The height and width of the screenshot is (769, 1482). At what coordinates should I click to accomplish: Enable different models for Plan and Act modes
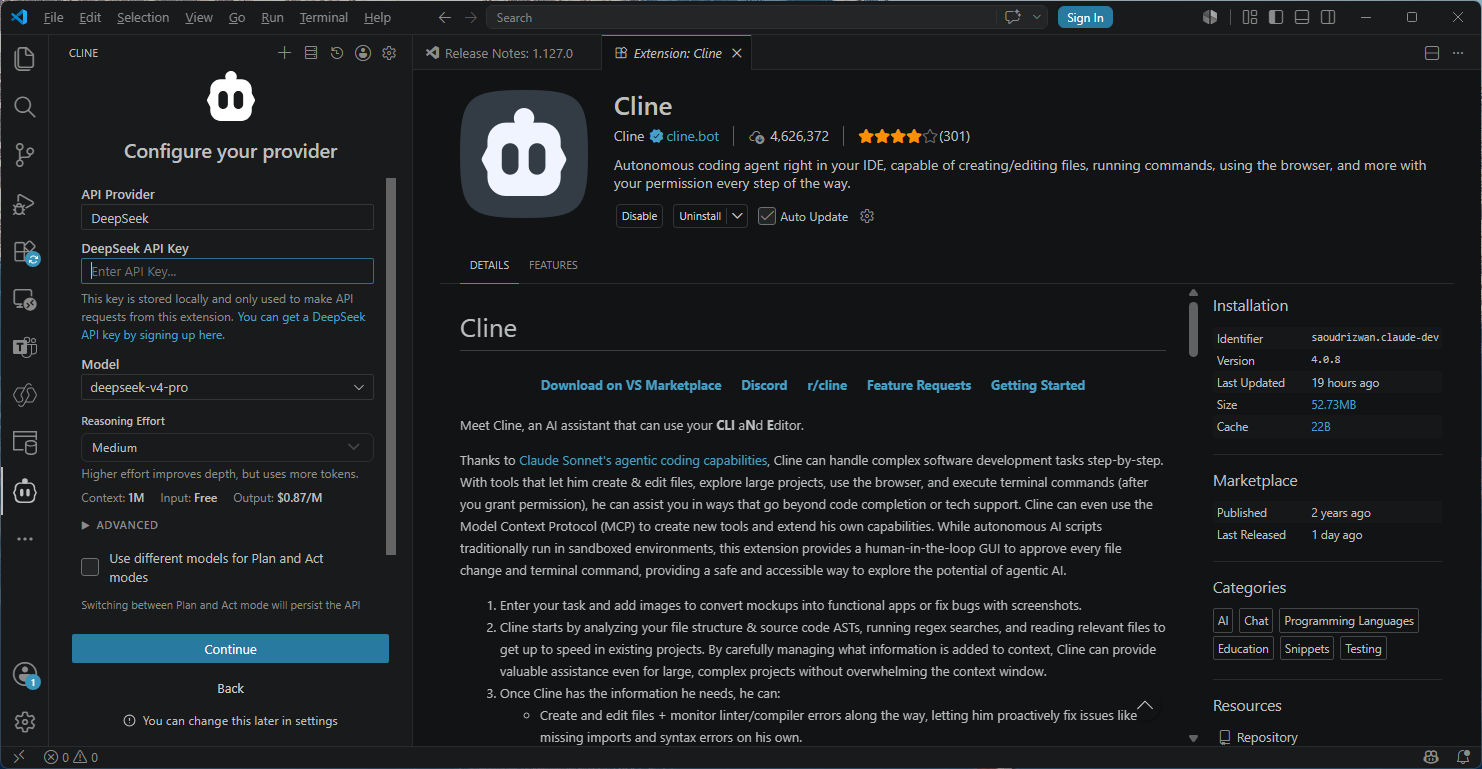coord(90,567)
